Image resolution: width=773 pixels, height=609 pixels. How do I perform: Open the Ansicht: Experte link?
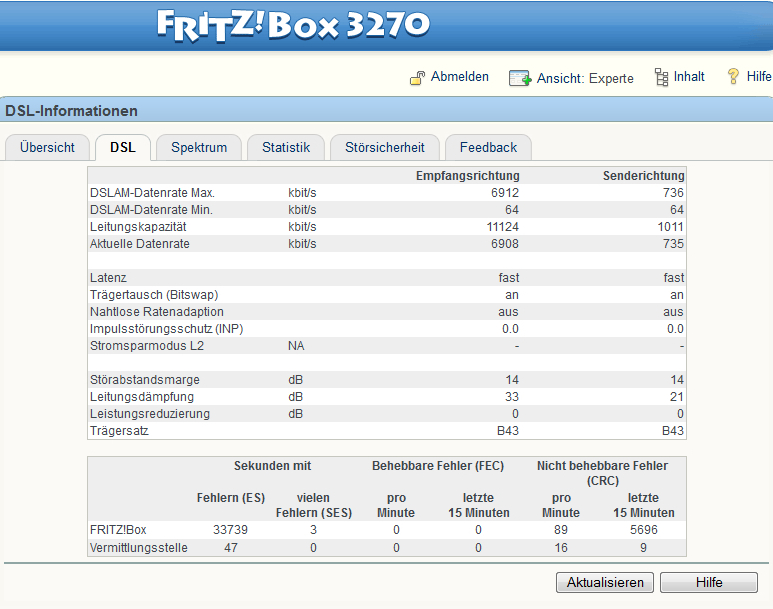[585, 78]
